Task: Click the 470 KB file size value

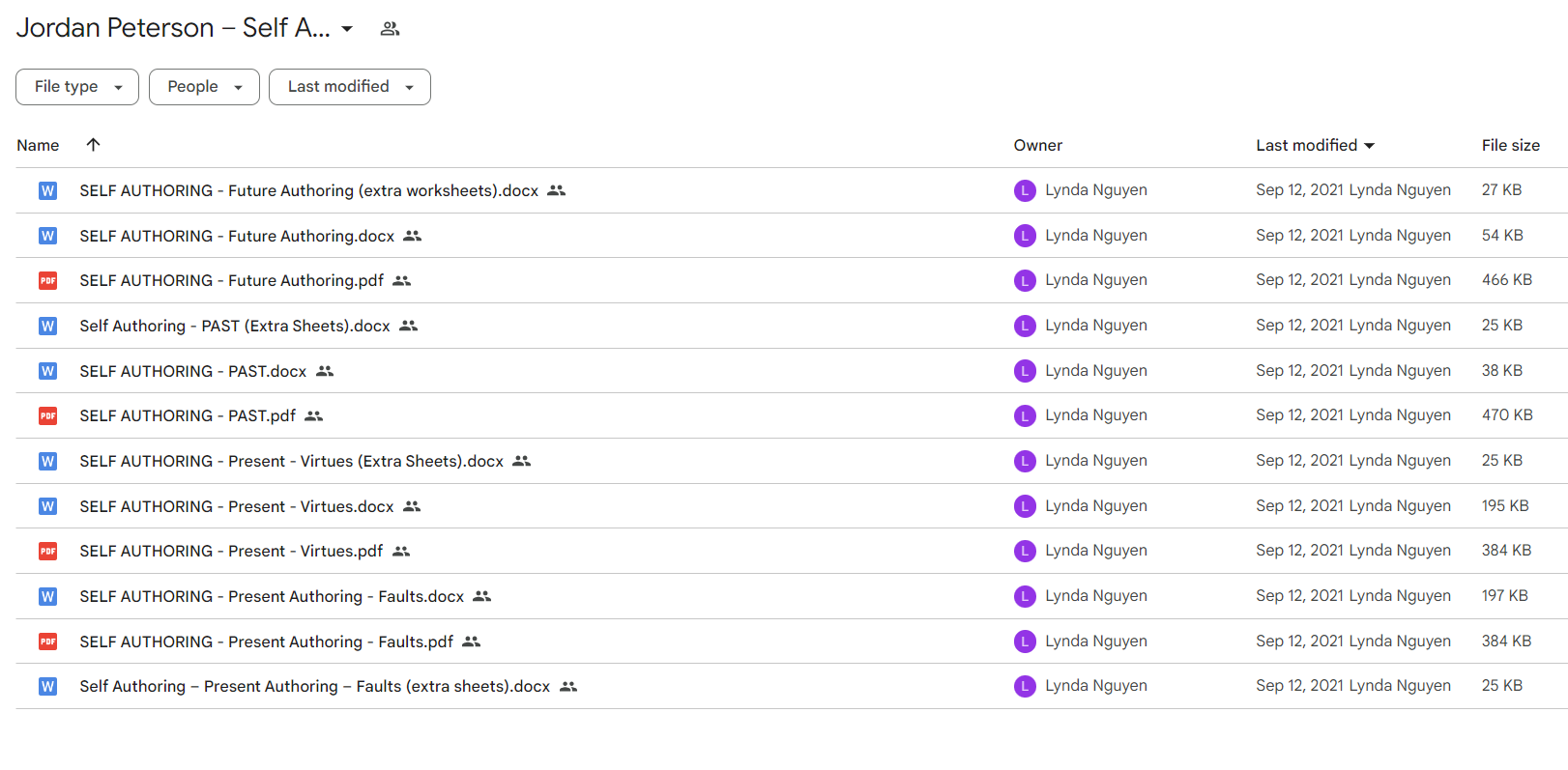Action: coord(1507,415)
